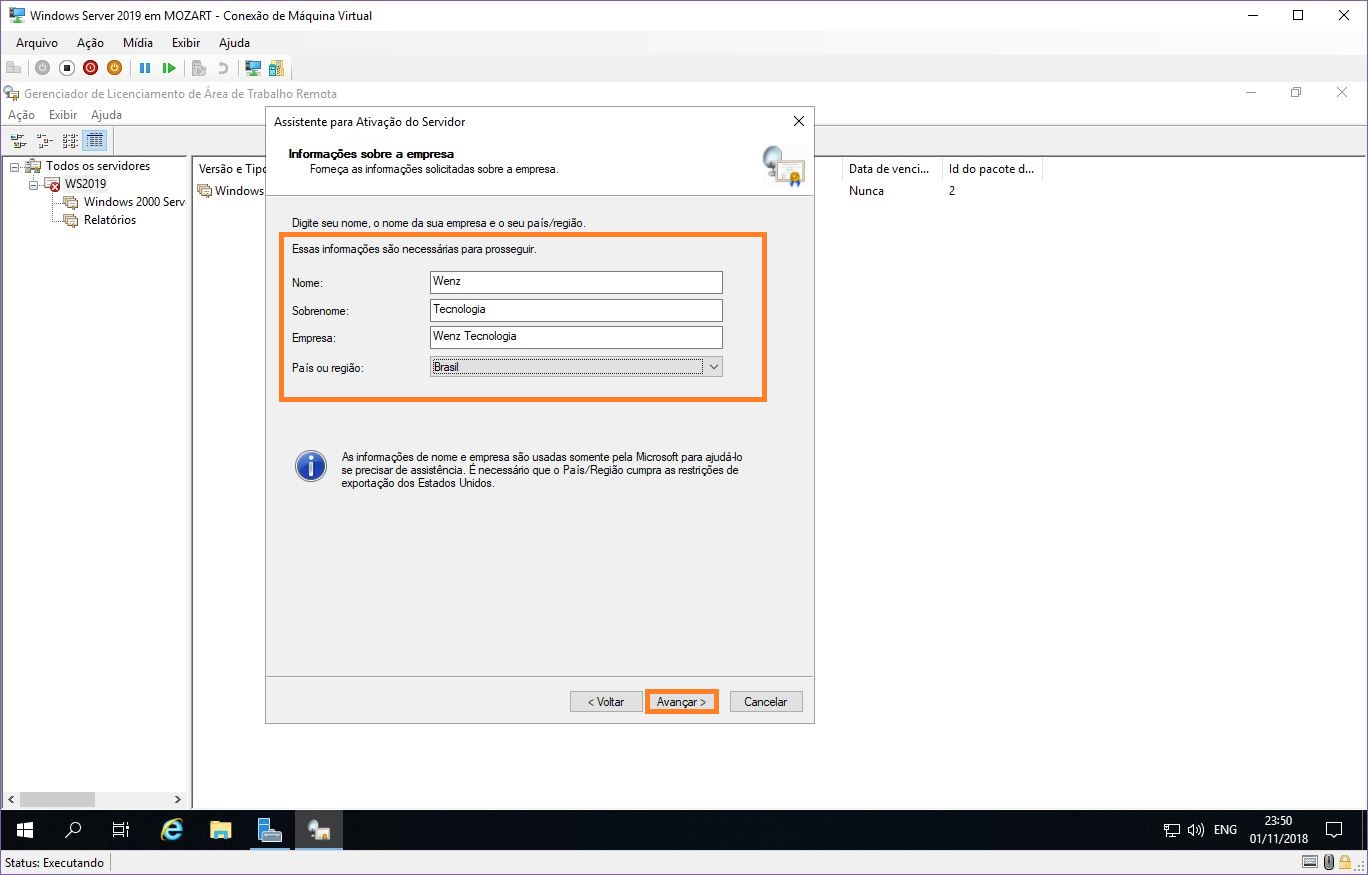Viewport: 1368px width, 875px height.
Task: Click the second view-mode icon in licensing toolbar
Action: point(44,140)
